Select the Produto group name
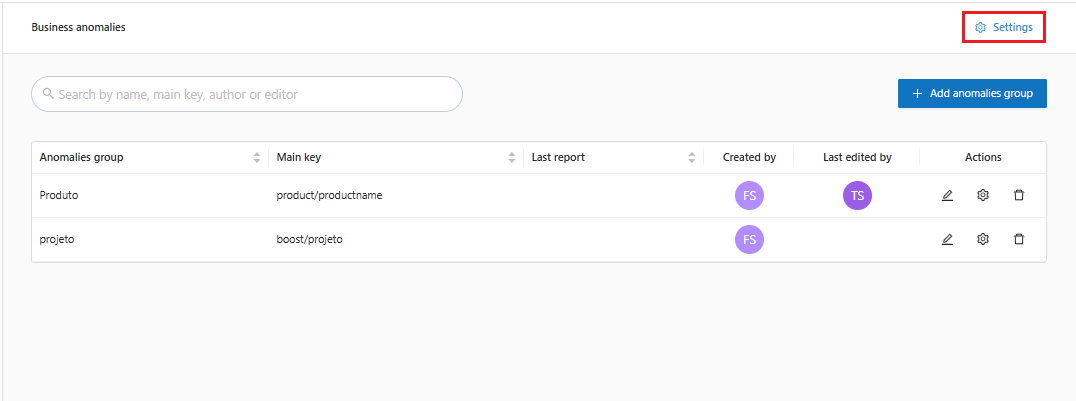The width and height of the screenshot is (1076, 401). 59,196
